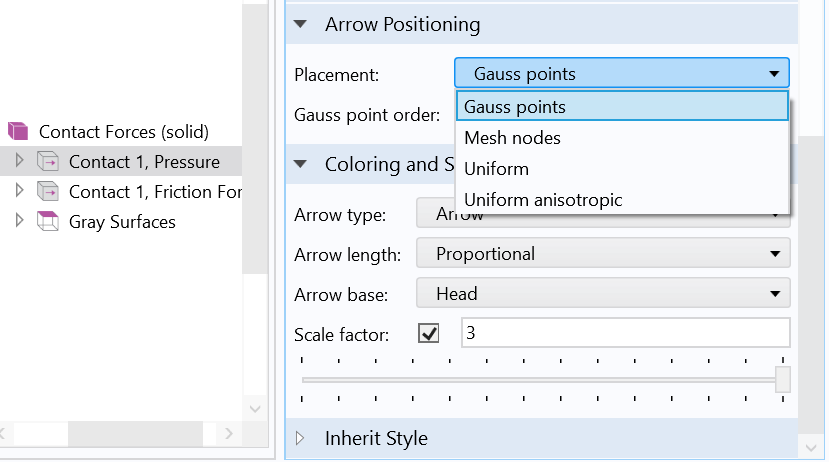The width and height of the screenshot is (829, 462).
Task: Click the Contact Forces (solid) plot group icon
Action: [x=18, y=131]
